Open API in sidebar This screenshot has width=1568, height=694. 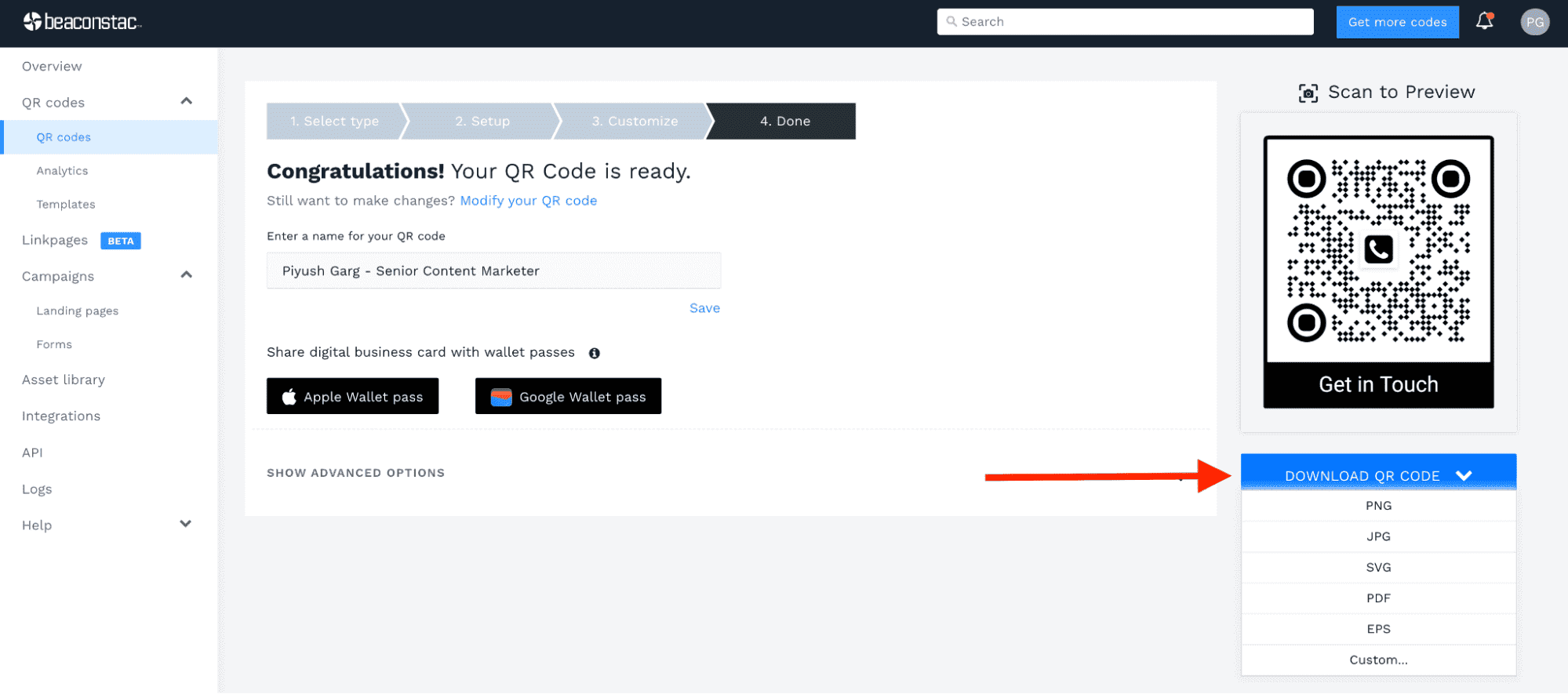coord(32,452)
